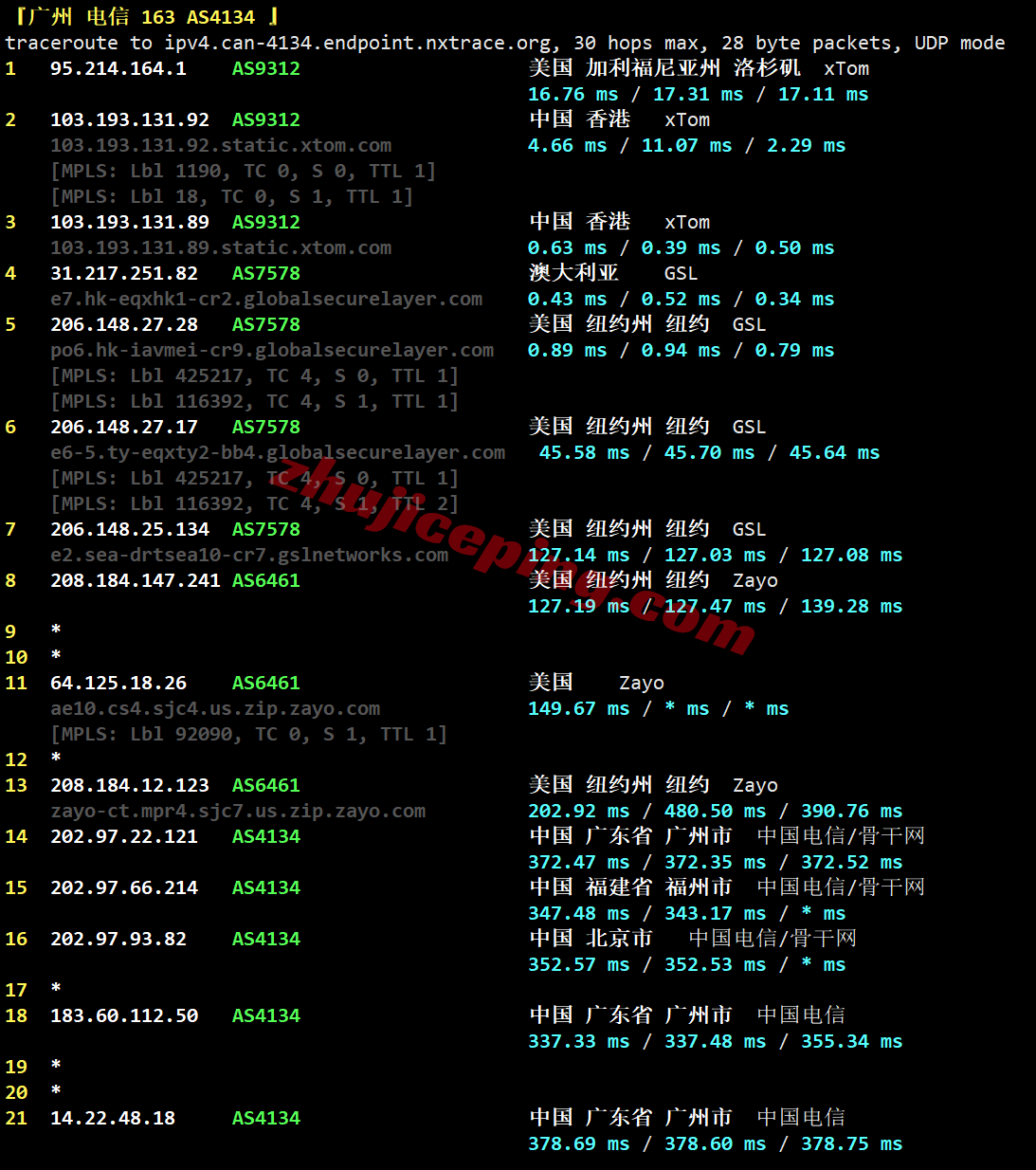The width and height of the screenshot is (1036, 1170).
Task: Click IP 208.184.147.241 at hop 8
Action: [x=136, y=580]
